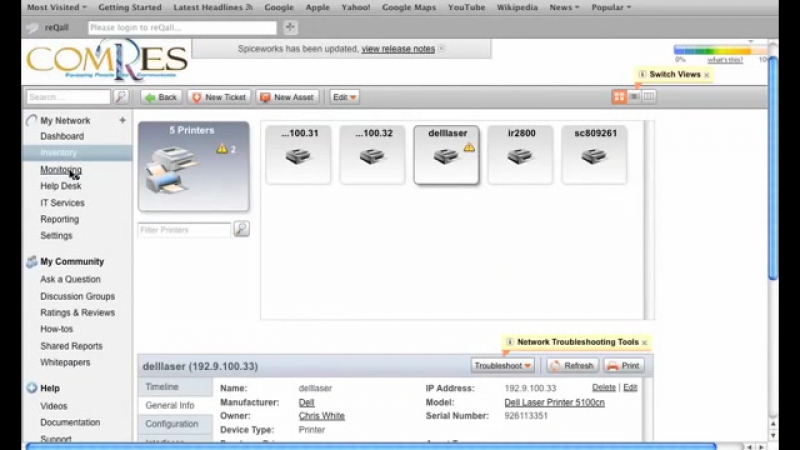Open the Timeline tab

(x=175, y=387)
